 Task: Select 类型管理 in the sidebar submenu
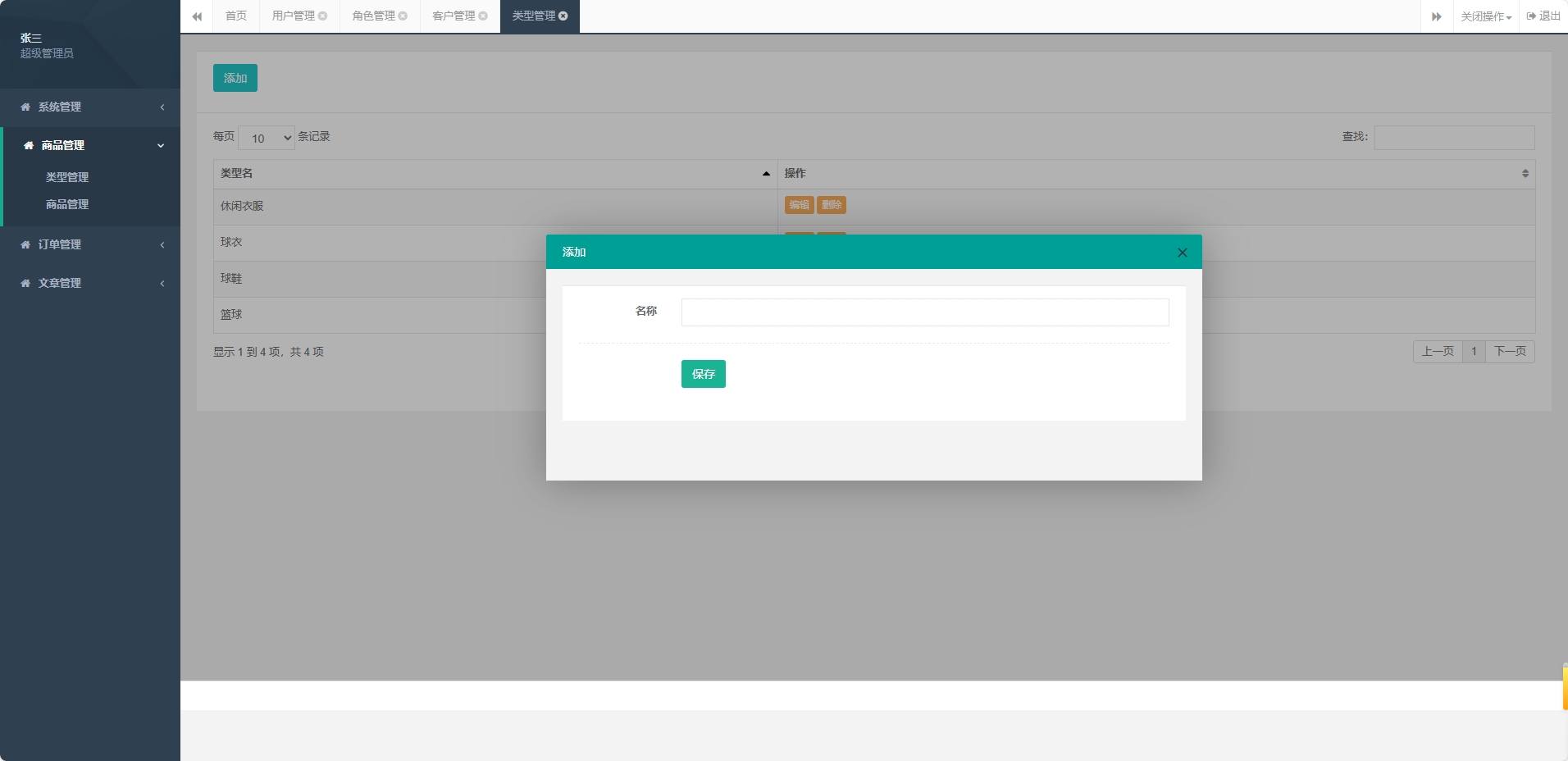point(67,177)
